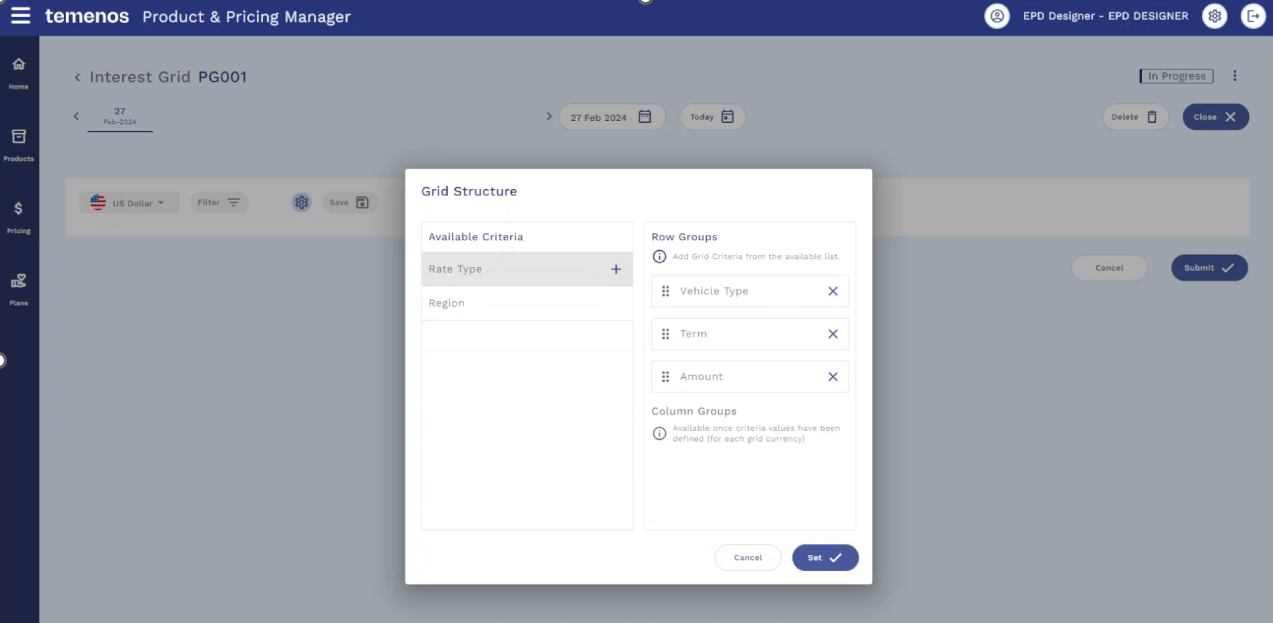
Task: Click Cancel in Grid Structure dialog
Action: [748, 558]
